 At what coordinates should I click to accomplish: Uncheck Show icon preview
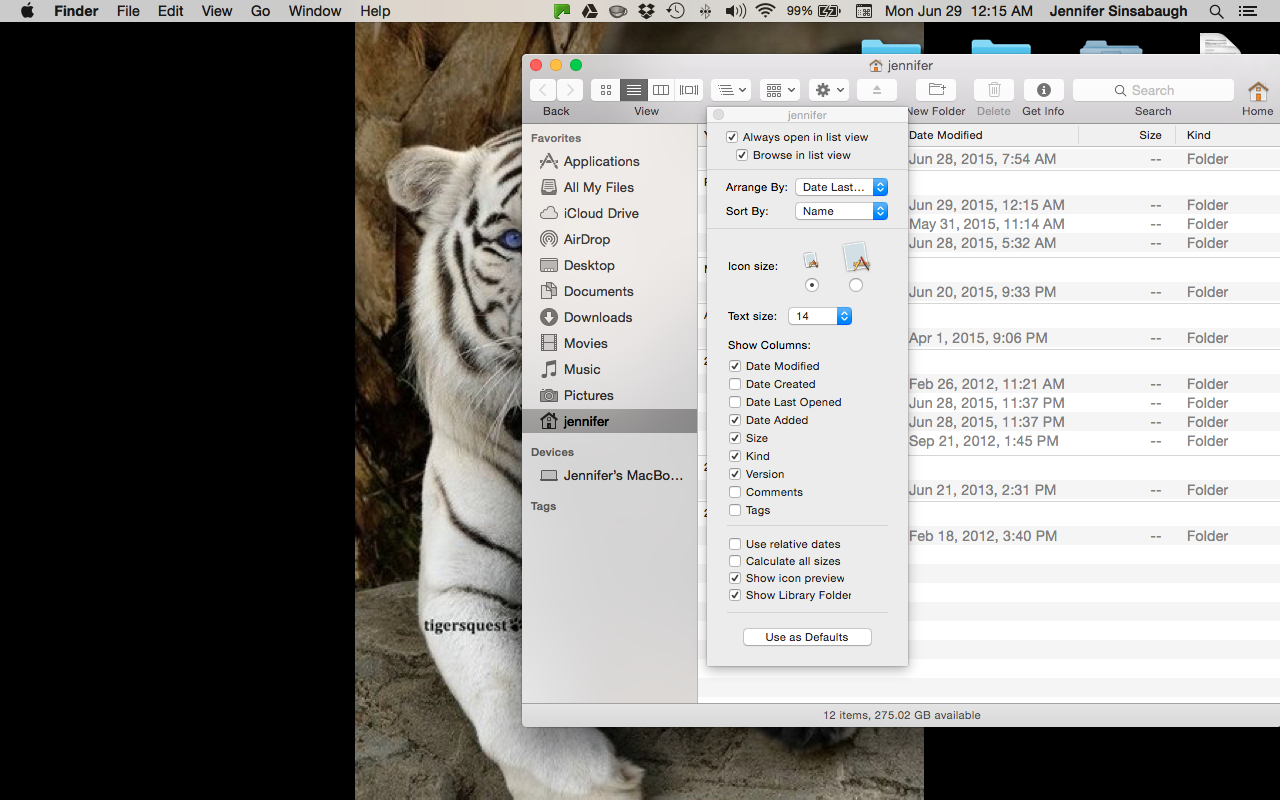(x=735, y=578)
